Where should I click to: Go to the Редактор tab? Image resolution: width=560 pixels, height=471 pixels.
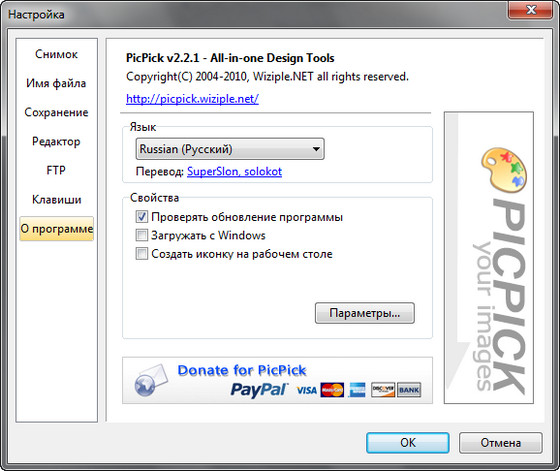click(x=56, y=141)
